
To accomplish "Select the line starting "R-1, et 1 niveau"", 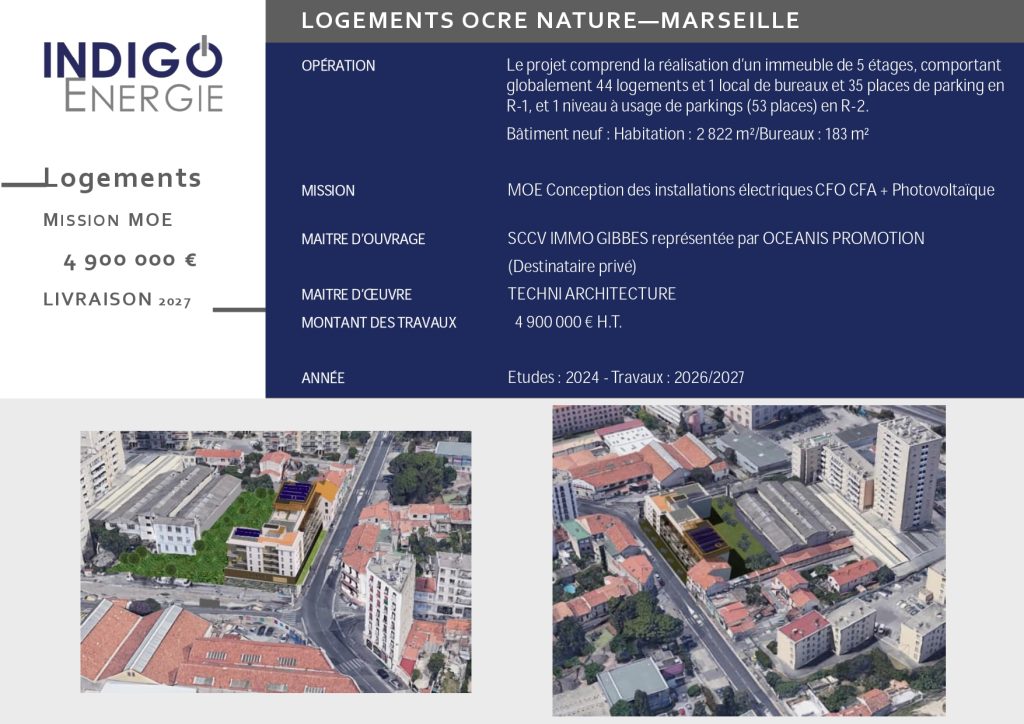I will point(688,106).
